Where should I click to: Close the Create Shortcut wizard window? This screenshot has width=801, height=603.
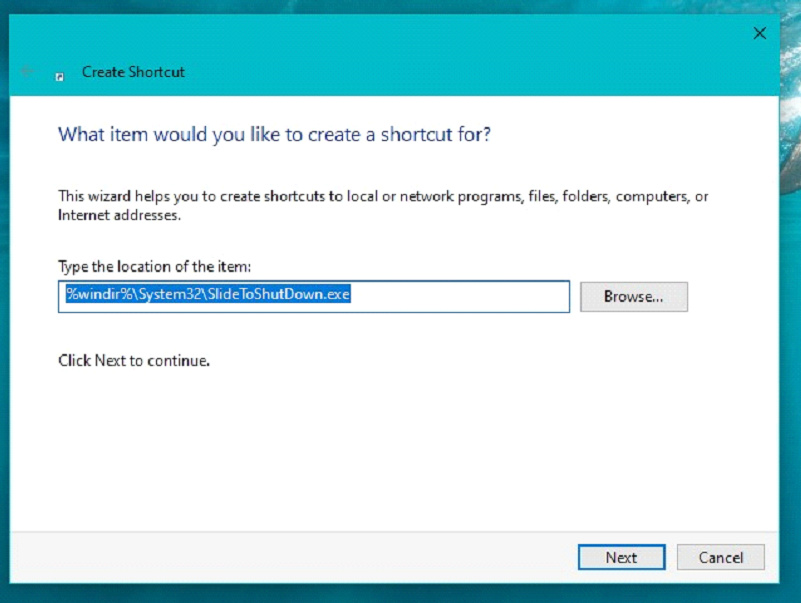click(x=759, y=33)
